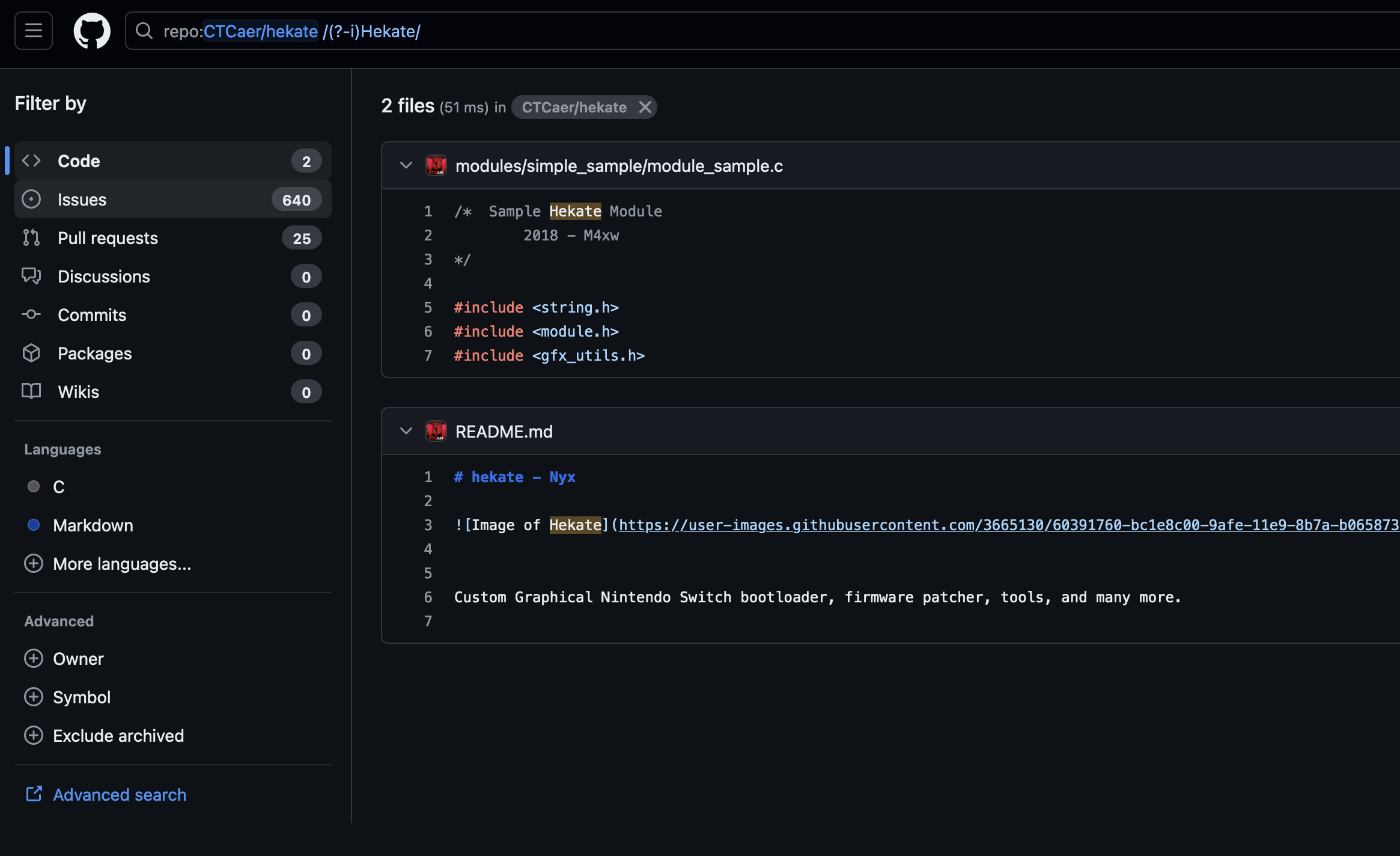The width and height of the screenshot is (1400, 856).
Task: Focus the repo search query field
Action: pyautogui.click(x=763, y=31)
